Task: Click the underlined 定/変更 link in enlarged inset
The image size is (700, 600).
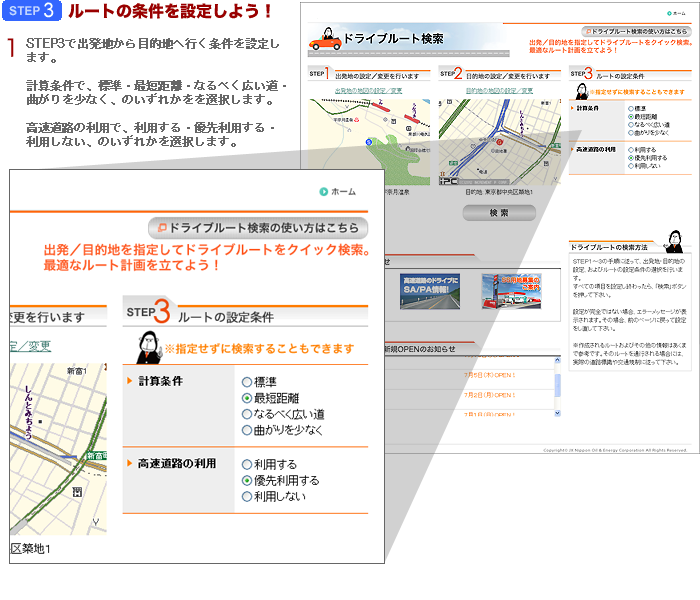Action: (x=30, y=346)
